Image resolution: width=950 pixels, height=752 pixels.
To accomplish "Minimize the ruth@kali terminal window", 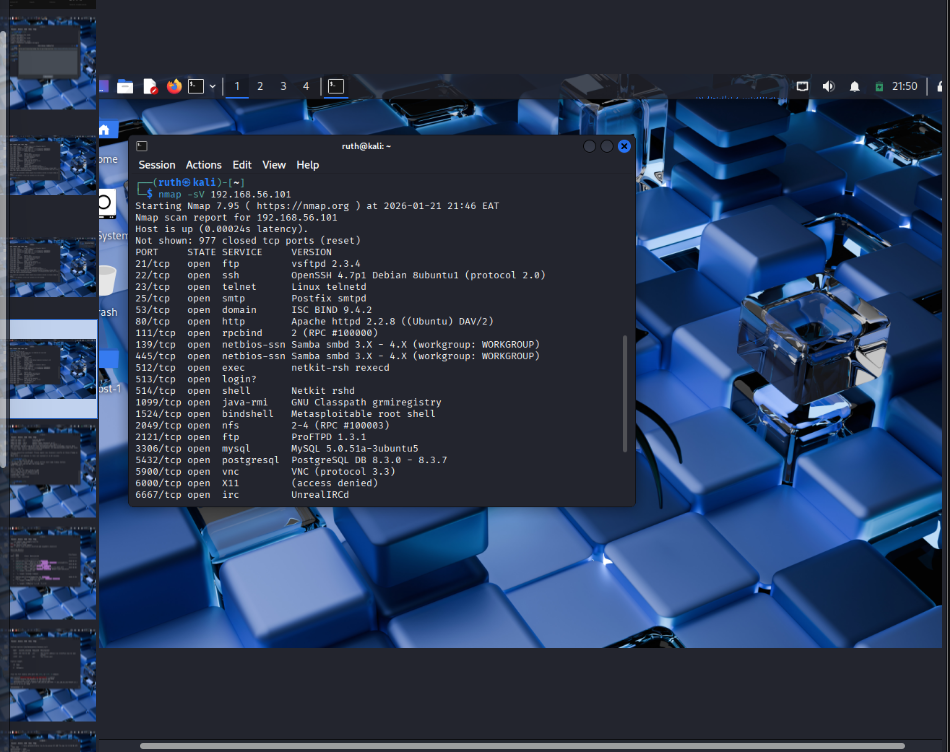I will (589, 146).
